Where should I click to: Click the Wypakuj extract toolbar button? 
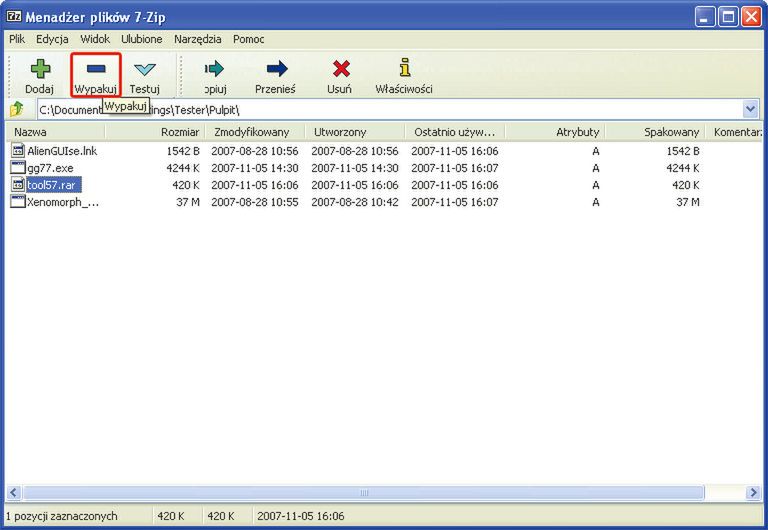tap(96, 75)
